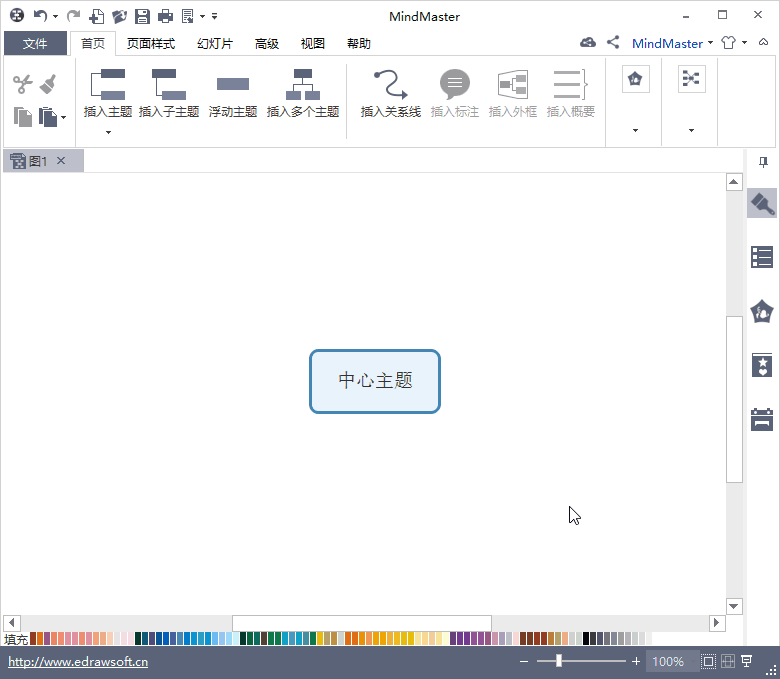The height and width of the screenshot is (679, 780).
Task: Open the clipart star-heart side panel icon
Action: coord(762,365)
